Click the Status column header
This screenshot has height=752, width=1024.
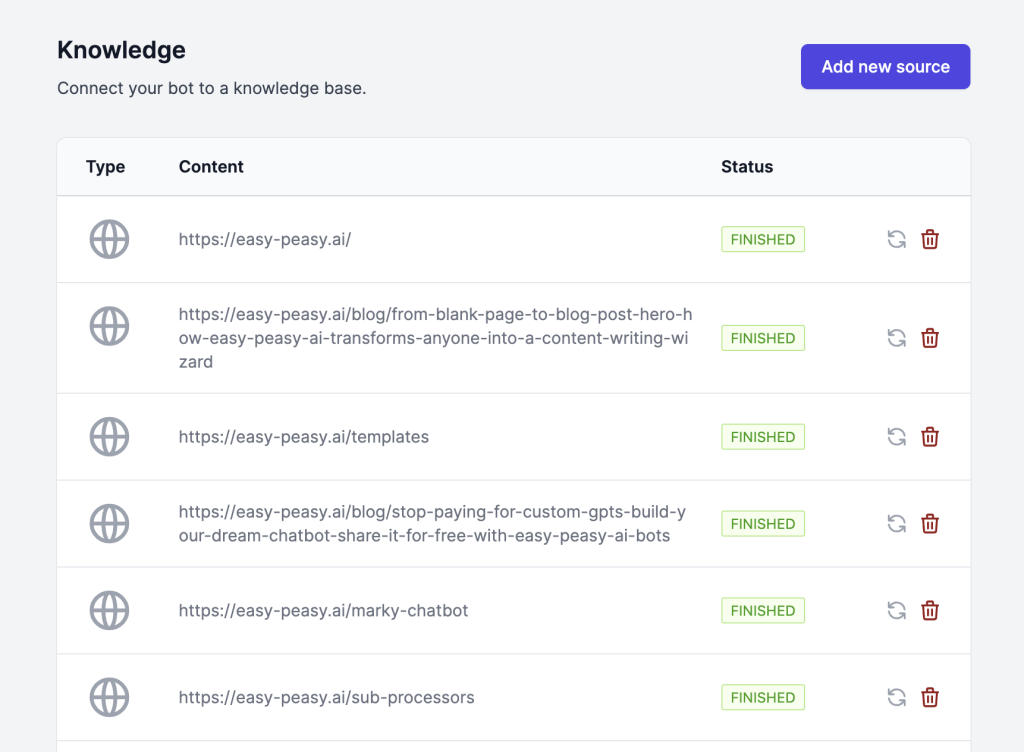747,167
